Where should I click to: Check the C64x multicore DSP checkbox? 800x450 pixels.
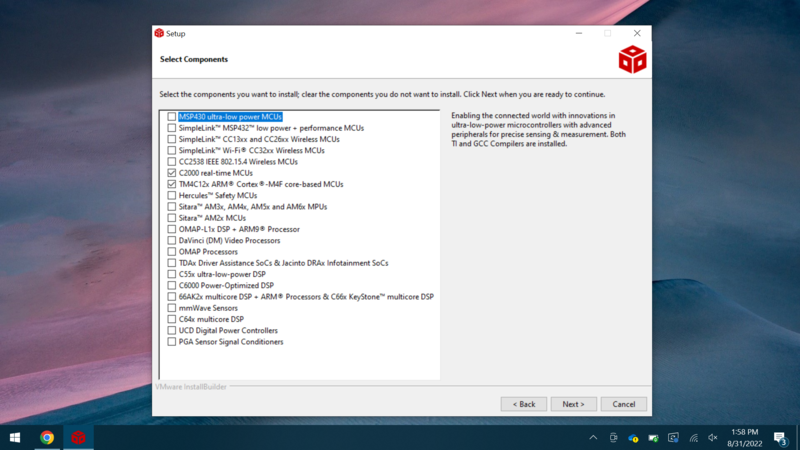[171, 319]
